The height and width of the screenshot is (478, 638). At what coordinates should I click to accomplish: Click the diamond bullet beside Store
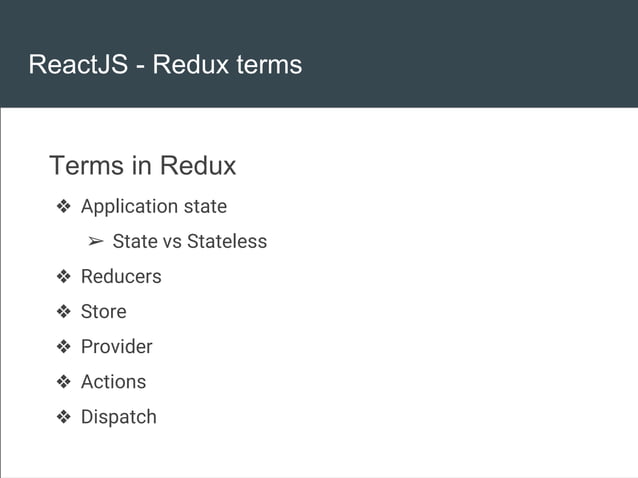tap(63, 312)
